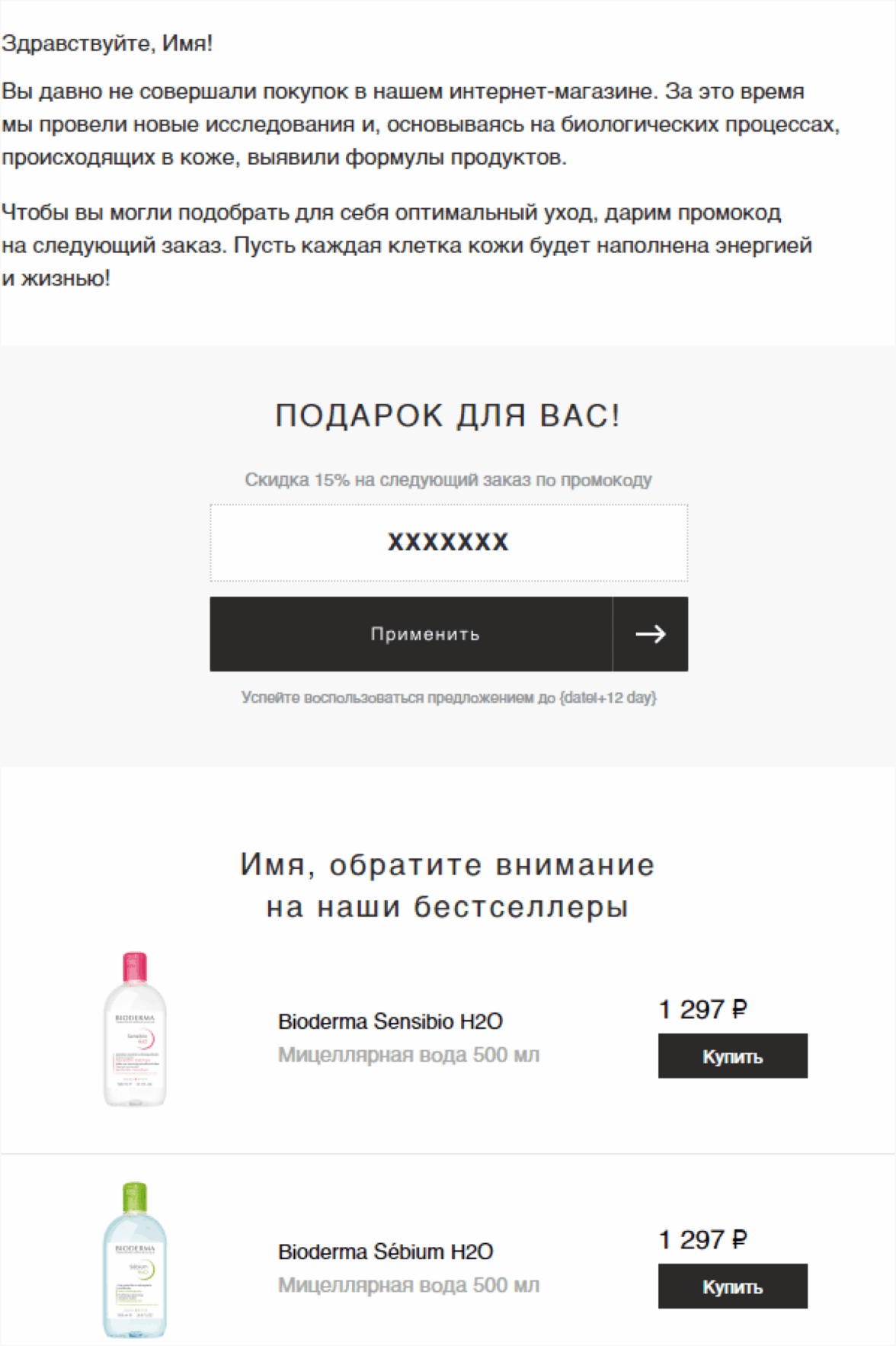Viewport: 896px width, 1346px height.
Task: Click the paragraph starting Чтобы вы могли
Action: [x=407, y=245]
